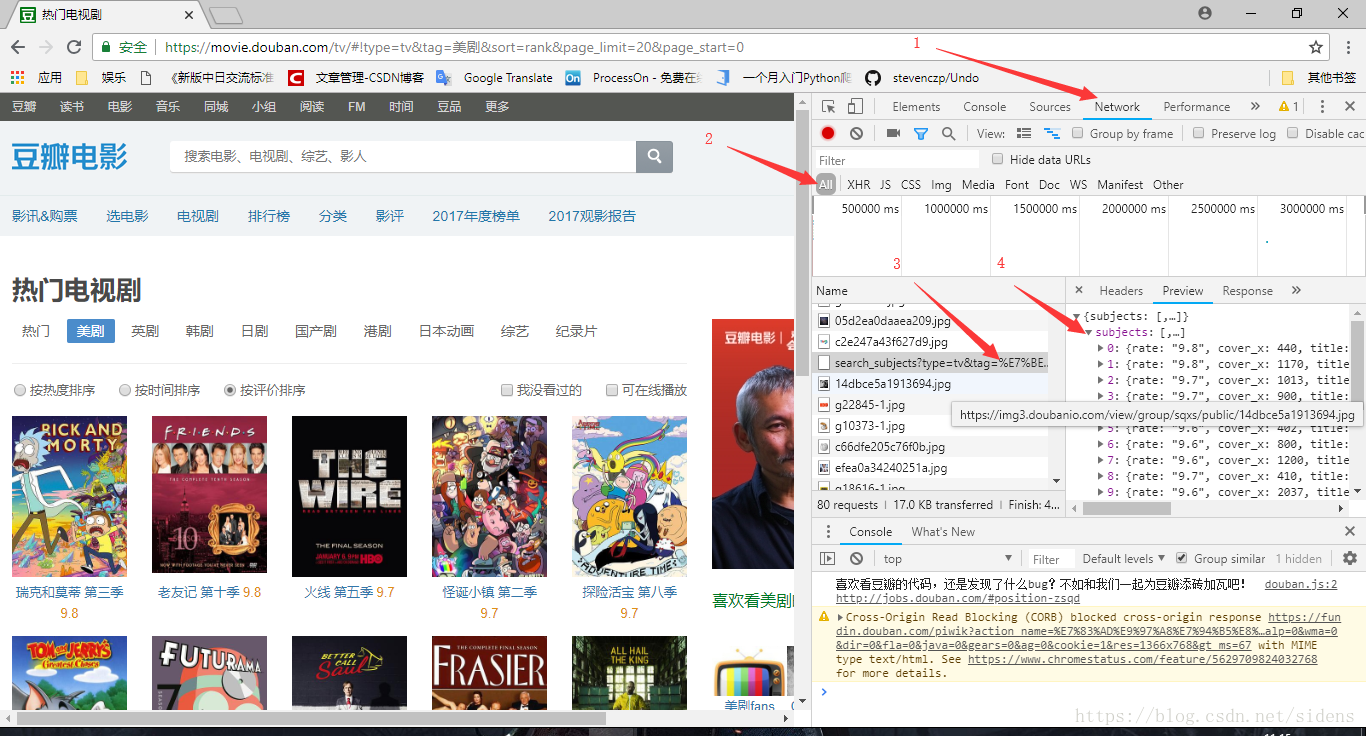
Task: Show more request detail tabs chevron
Action: pos(1296,291)
